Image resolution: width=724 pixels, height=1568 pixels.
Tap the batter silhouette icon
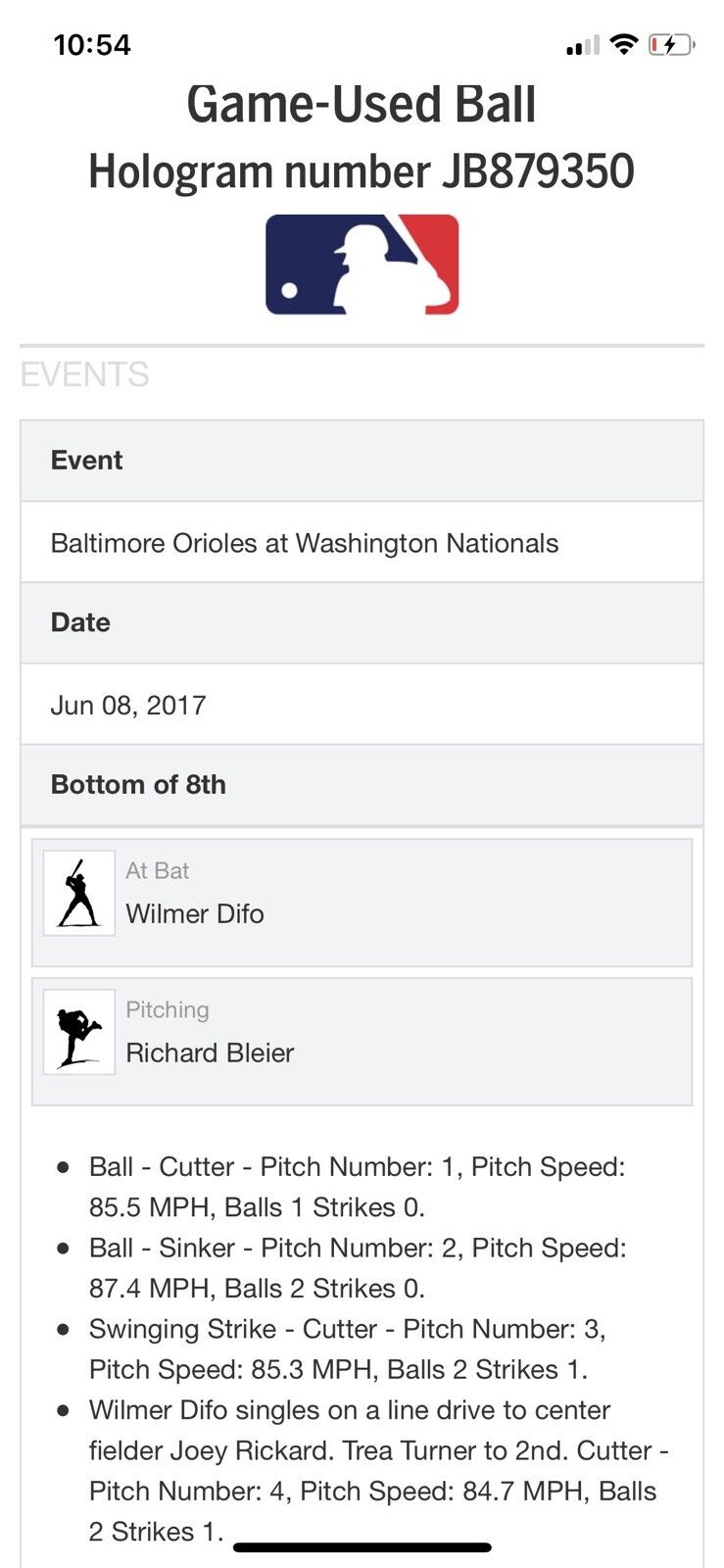[x=79, y=893]
